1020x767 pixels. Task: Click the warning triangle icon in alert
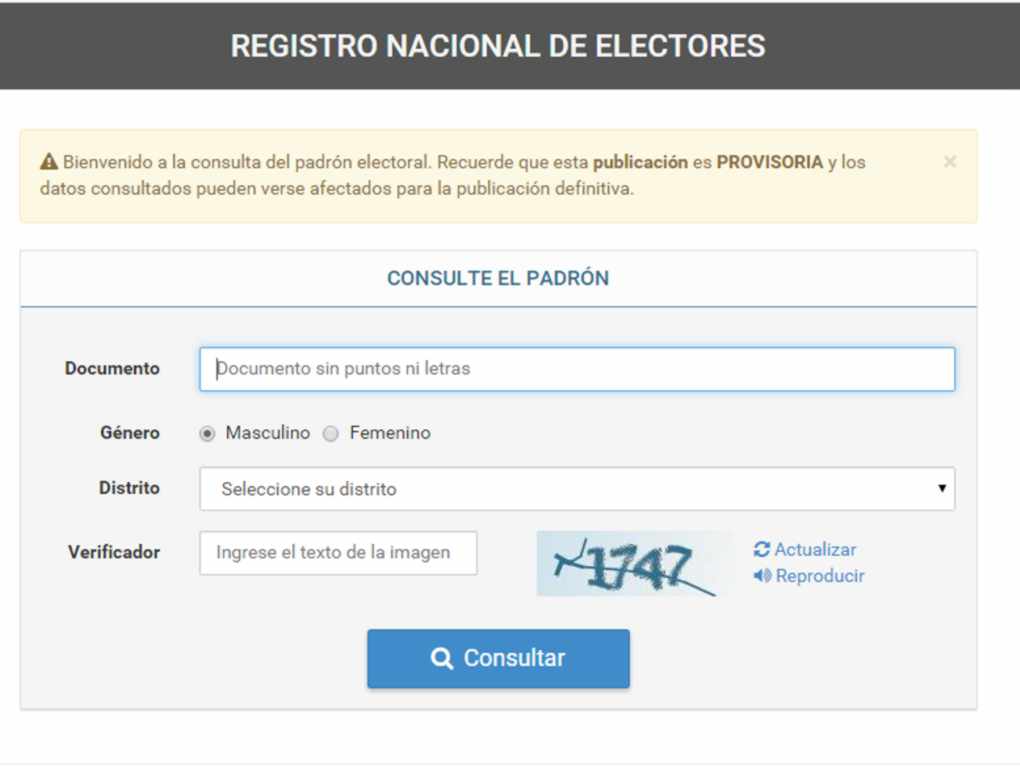[x=49, y=162]
